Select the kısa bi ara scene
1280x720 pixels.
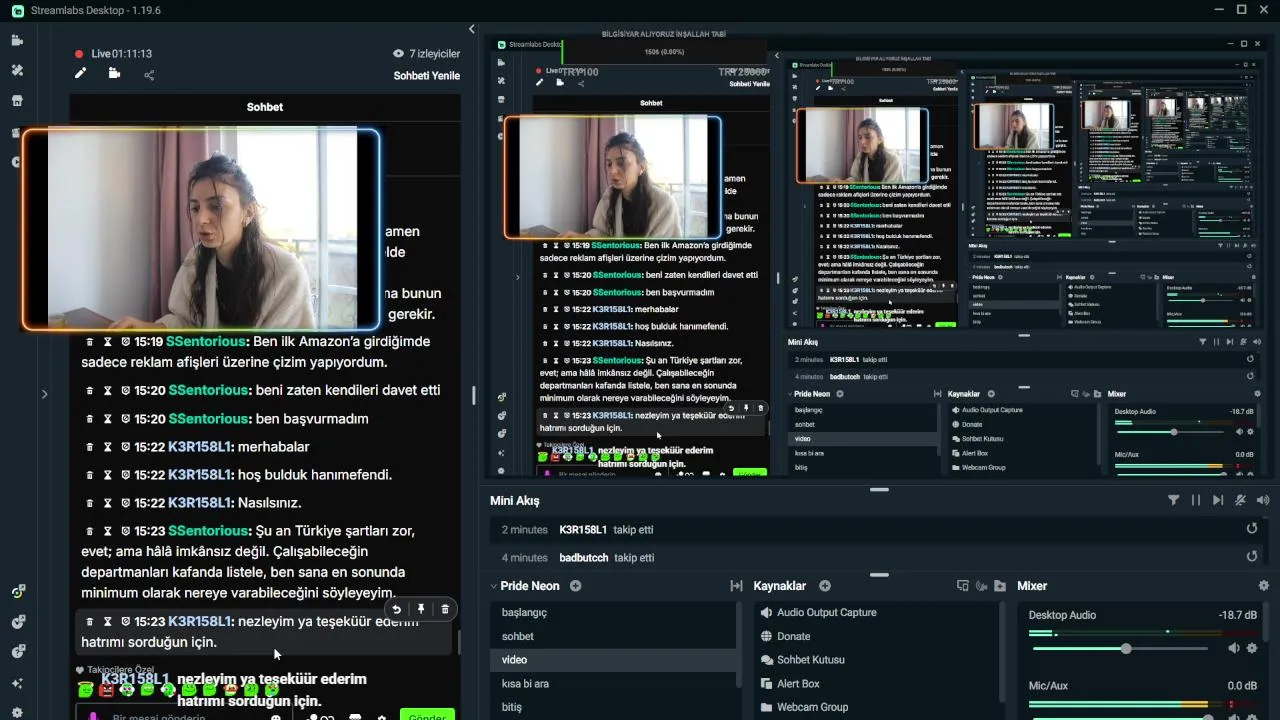pos(612,684)
